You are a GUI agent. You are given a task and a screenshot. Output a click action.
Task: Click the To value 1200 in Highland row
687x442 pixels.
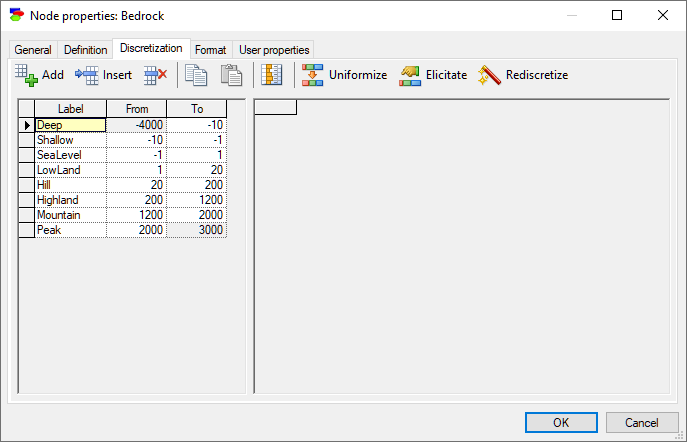pyautogui.click(x=197, y=200)
